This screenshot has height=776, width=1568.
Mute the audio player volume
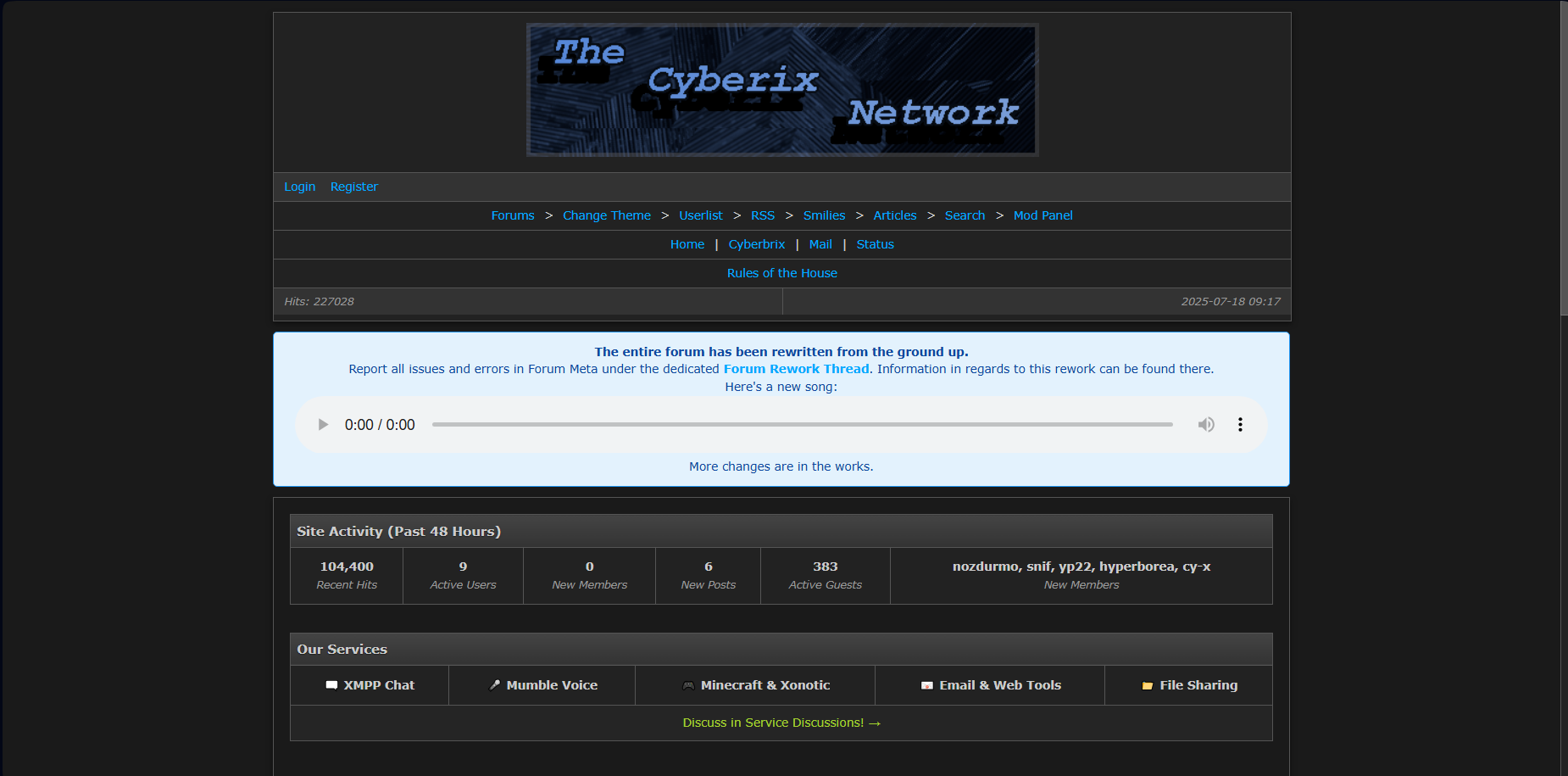(1205, 425)
